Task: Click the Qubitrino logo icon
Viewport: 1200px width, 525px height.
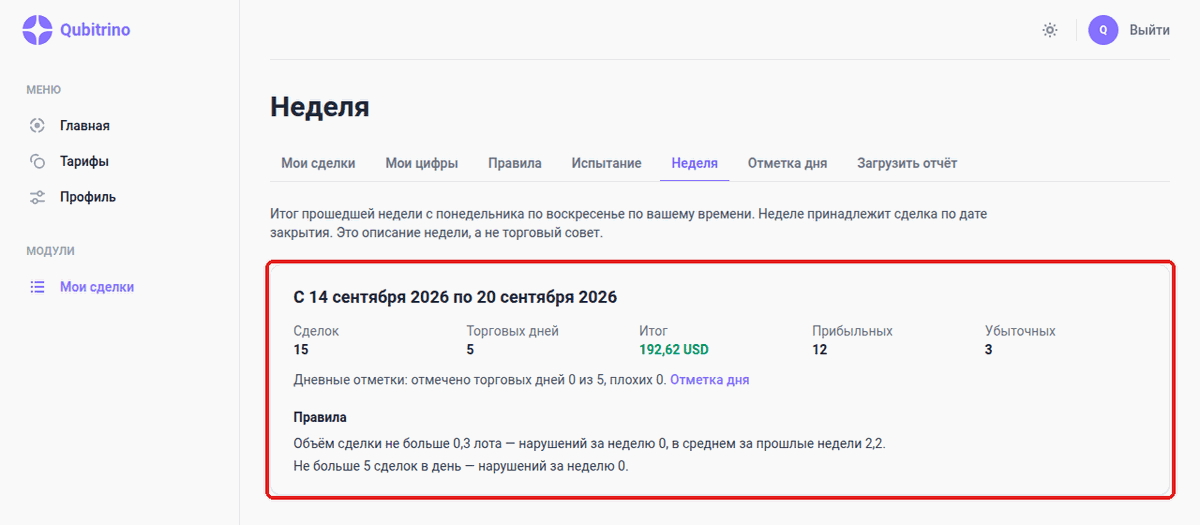Action: coord(37,30)
